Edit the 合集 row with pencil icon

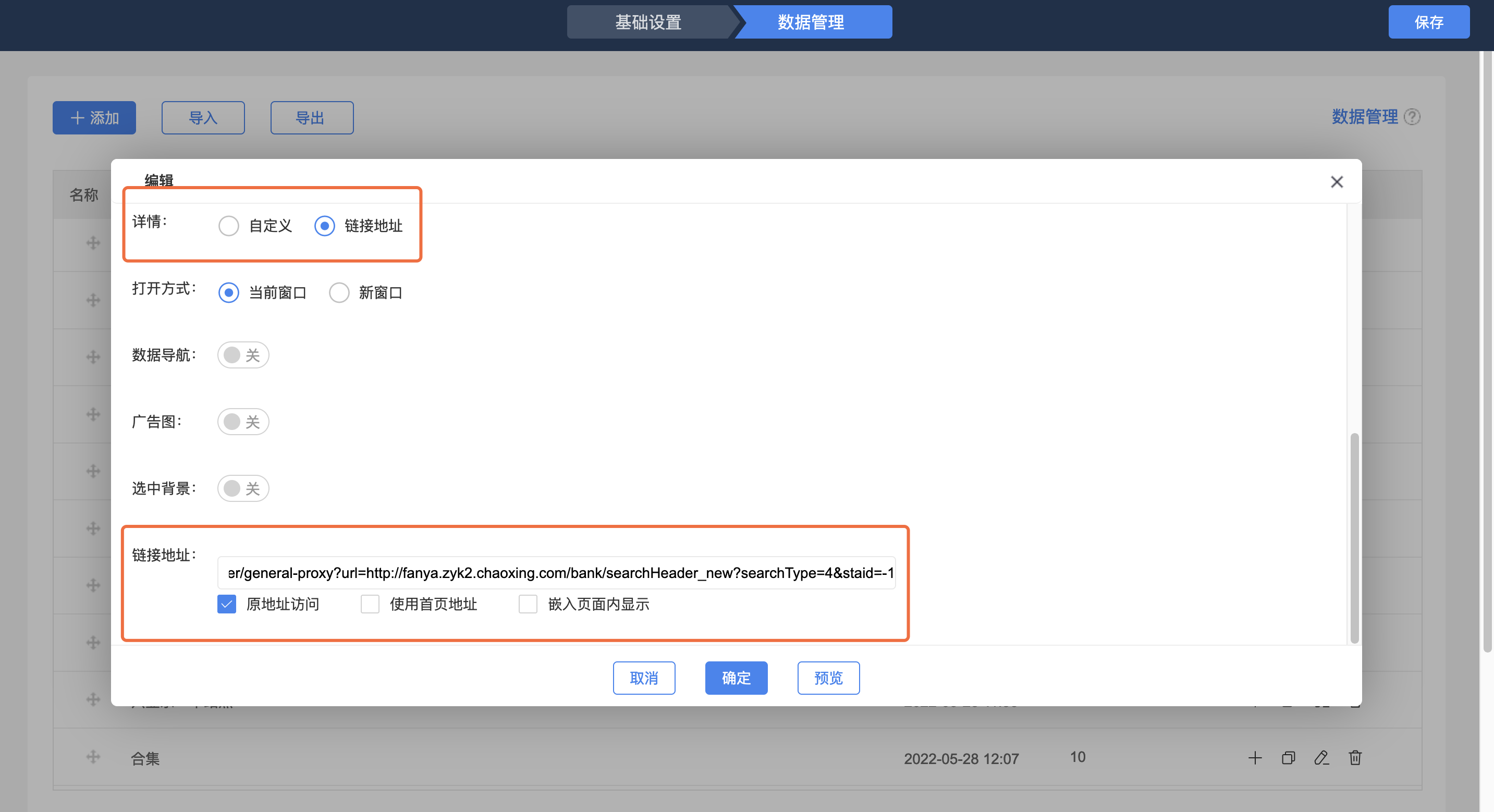click(x=1322, y=757)
